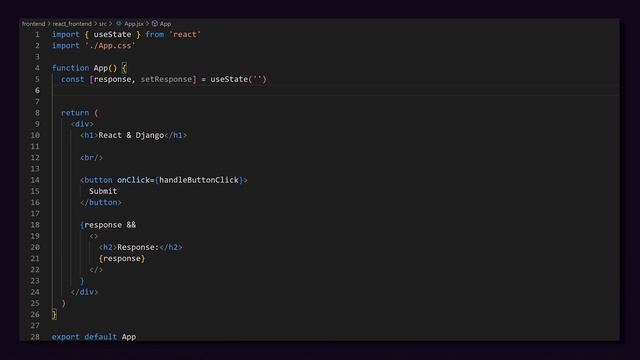Click the '<br/>' tag on line 12
This screenshot has width=640, height=360.
click(91, 158)
